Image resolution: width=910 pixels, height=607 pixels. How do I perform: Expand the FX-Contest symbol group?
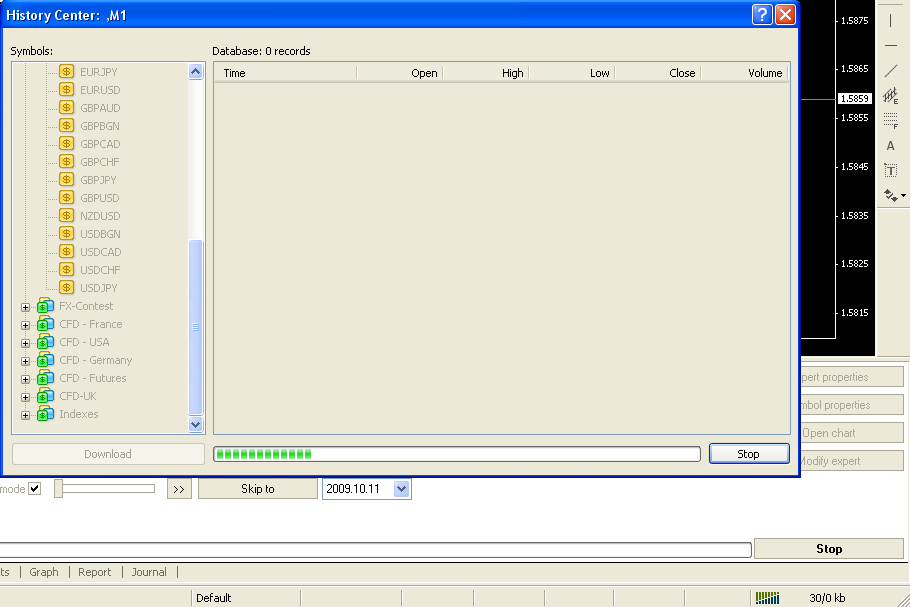tap(25, 307)
